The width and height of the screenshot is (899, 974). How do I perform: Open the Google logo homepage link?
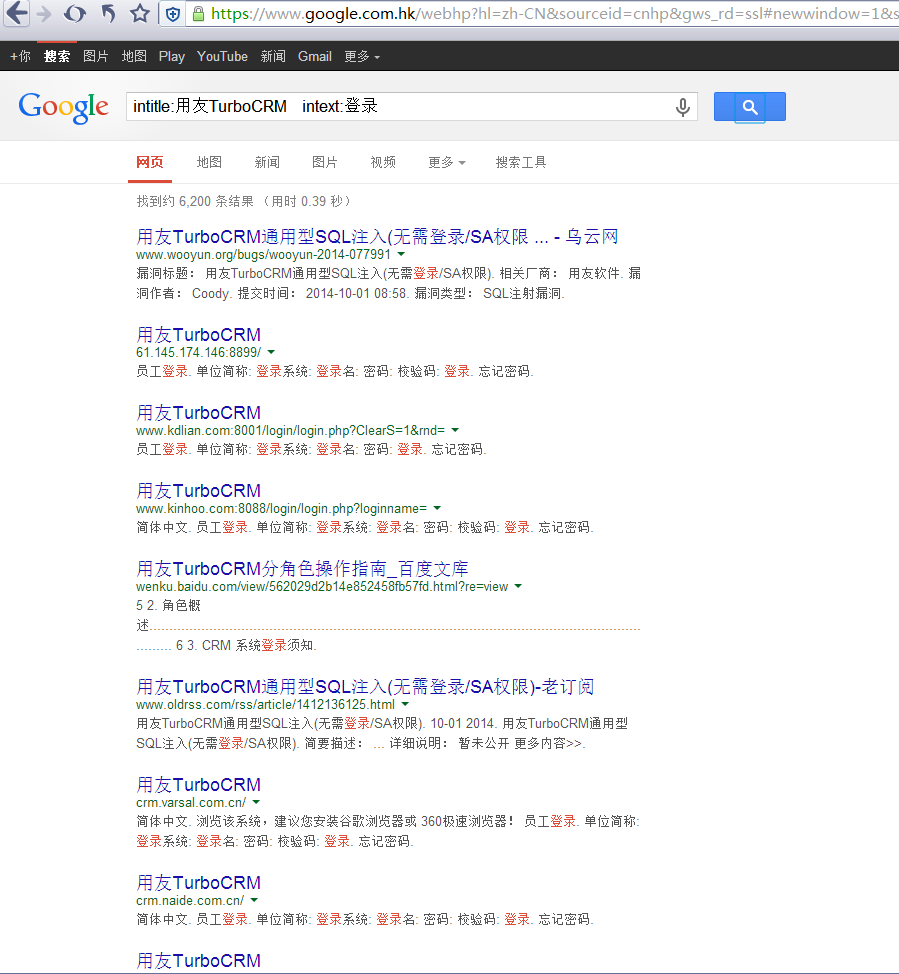coord(63,107)
